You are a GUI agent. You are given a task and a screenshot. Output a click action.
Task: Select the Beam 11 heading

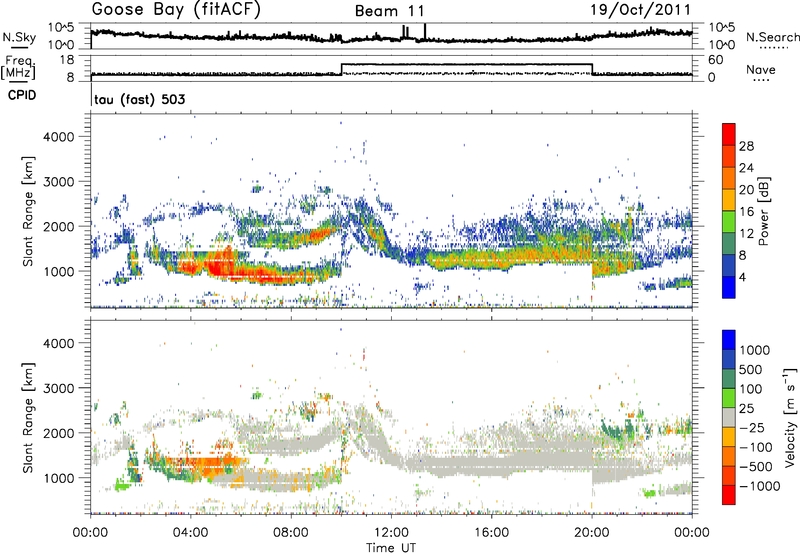tap(390, 11)
